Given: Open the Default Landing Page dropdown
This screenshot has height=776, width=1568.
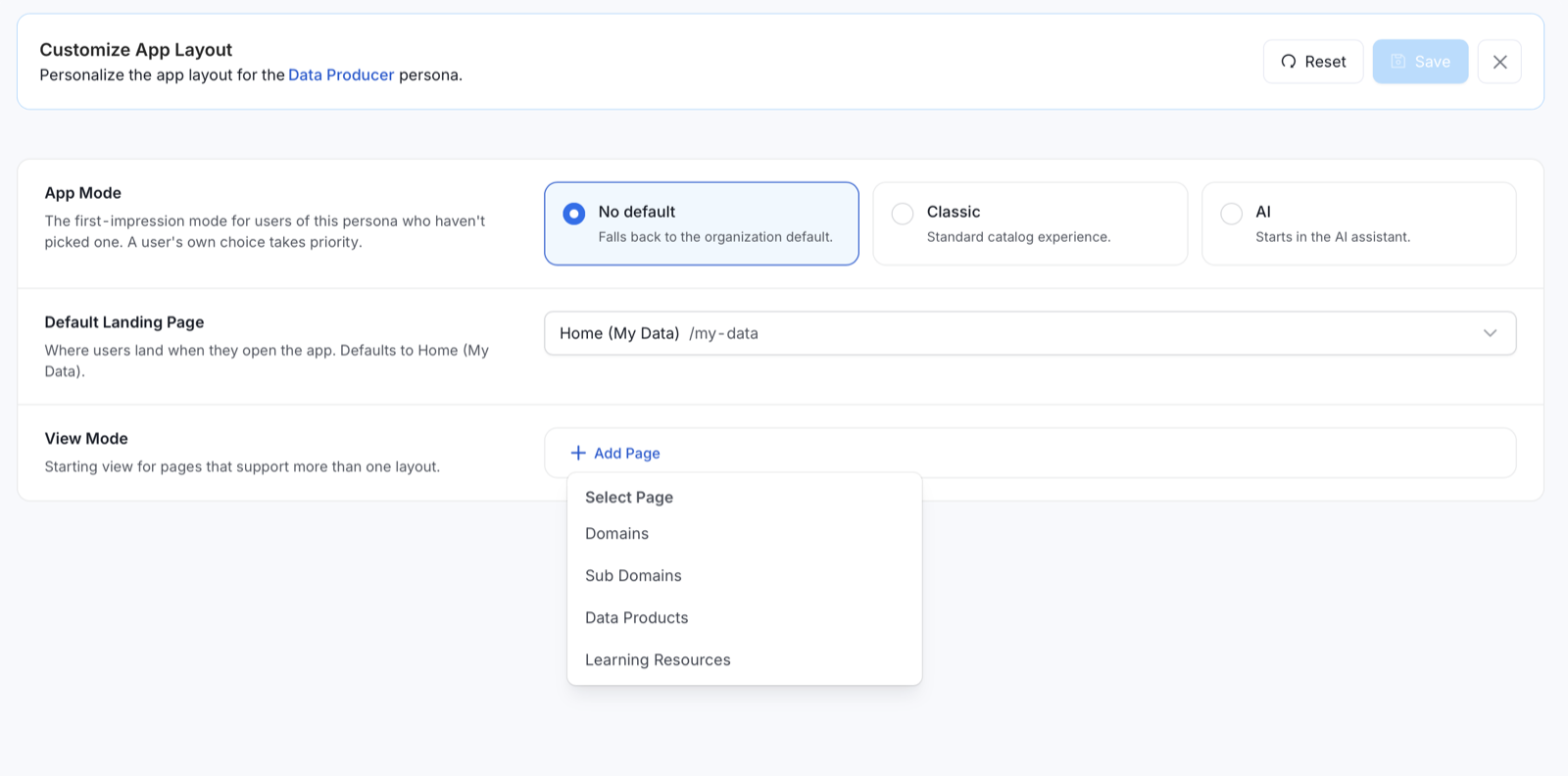Looking at the screenshot, I should point(1030,333).
